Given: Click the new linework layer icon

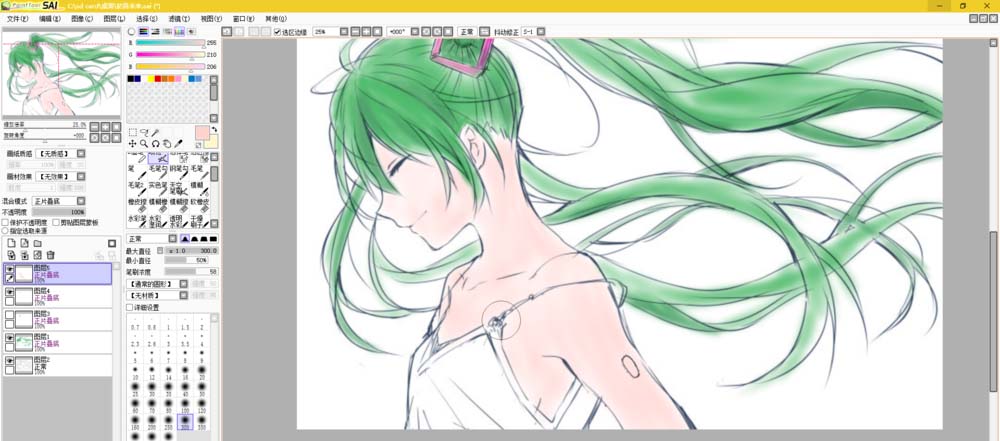Looking at the screenshot, I should point(24,243).
